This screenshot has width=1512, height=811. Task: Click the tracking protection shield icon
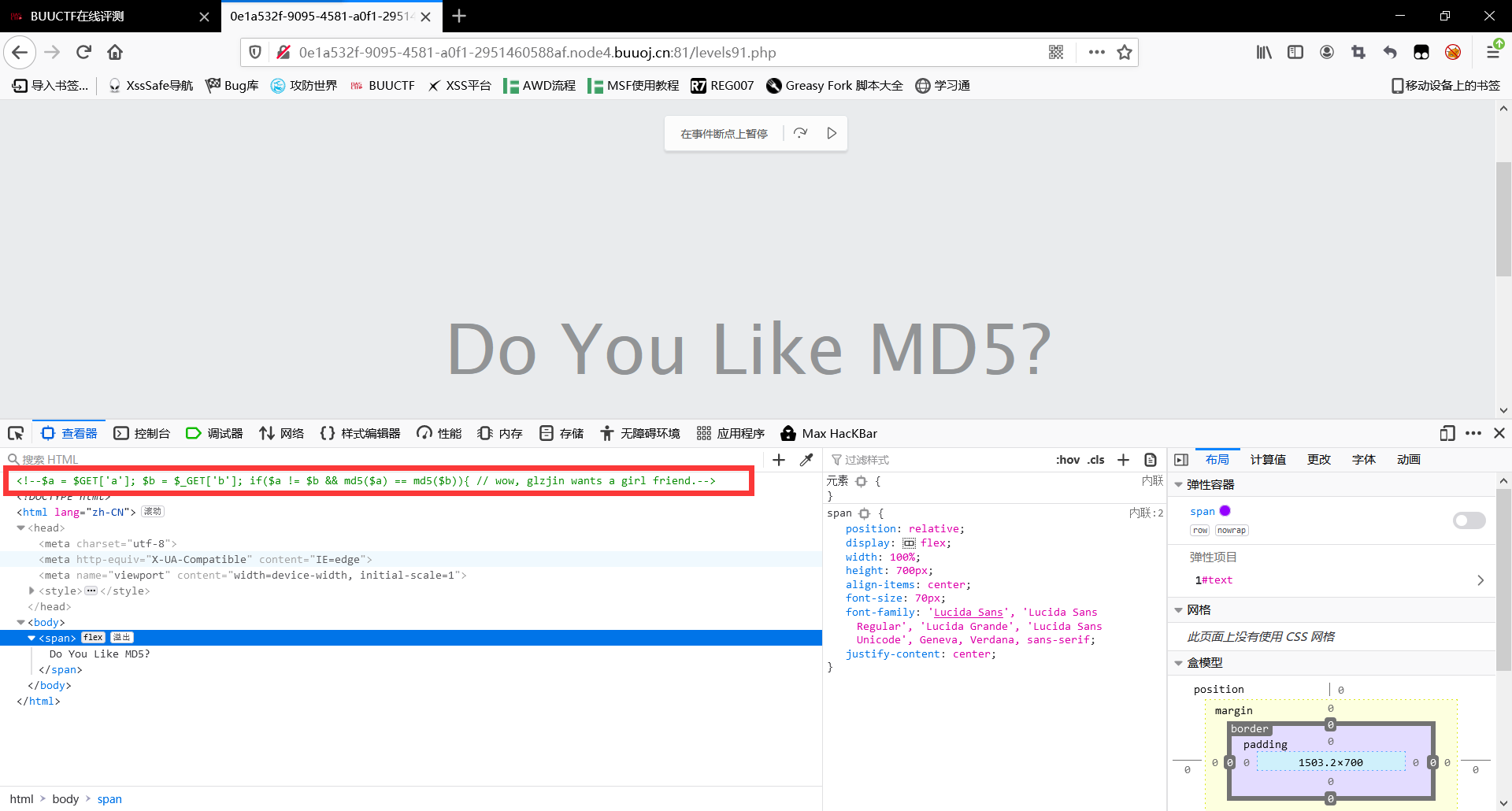tap(254, 52)
